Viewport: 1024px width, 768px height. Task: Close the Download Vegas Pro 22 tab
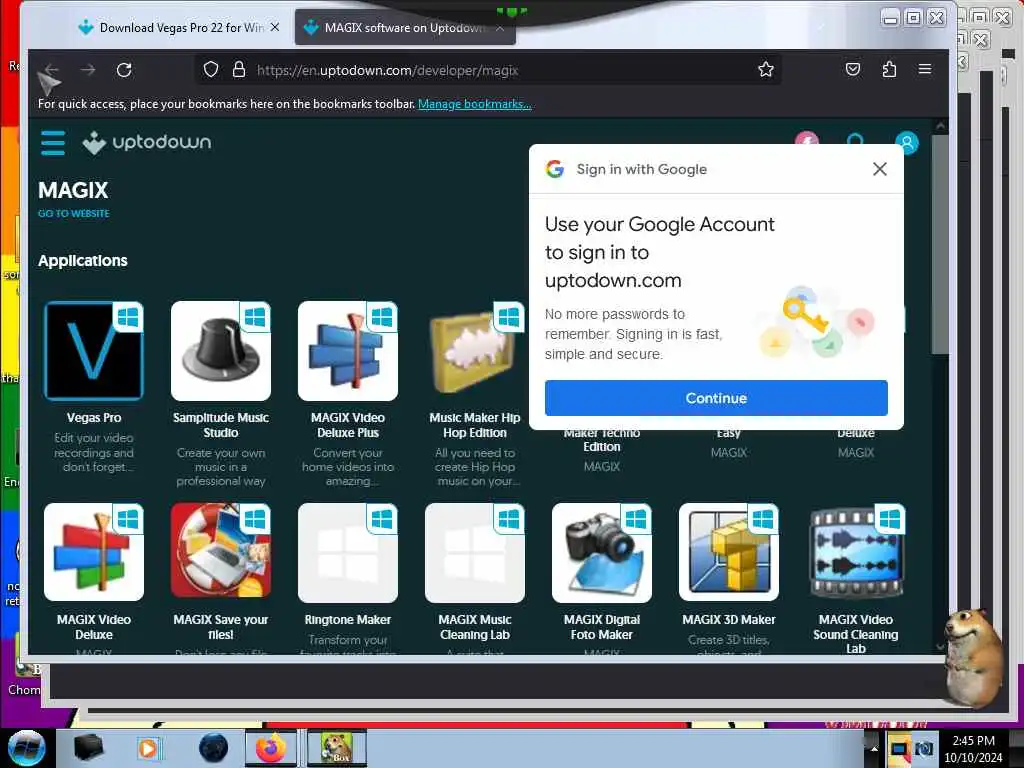[x=275, y=27]
